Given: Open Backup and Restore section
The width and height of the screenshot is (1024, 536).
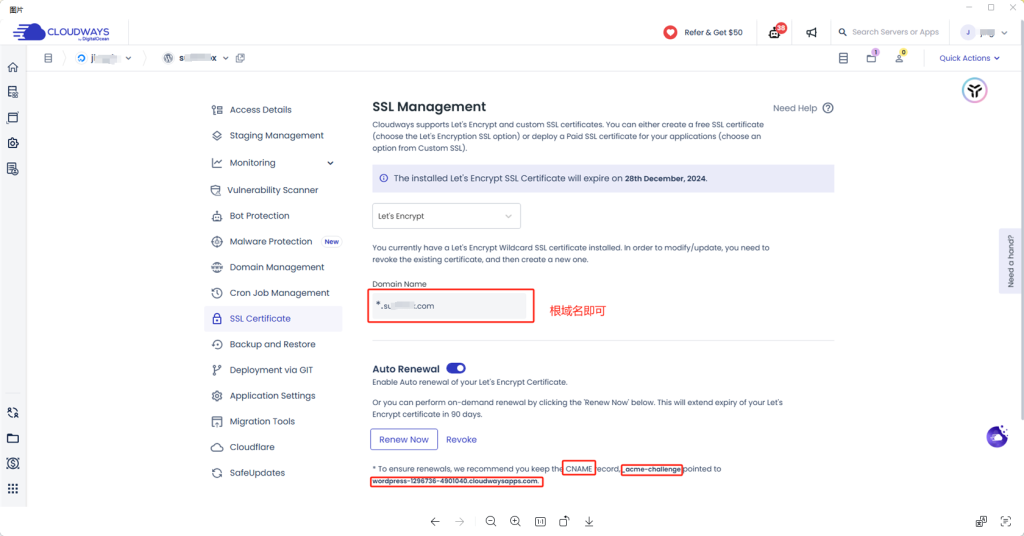Looking at the screenshot, I should click(x=273, y=344).
